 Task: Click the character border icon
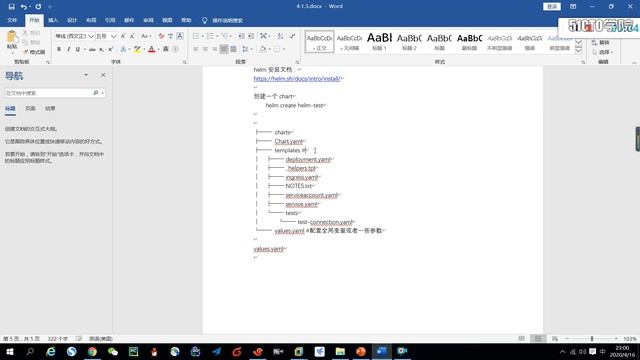pyautogui.click(x=180, y=36)
